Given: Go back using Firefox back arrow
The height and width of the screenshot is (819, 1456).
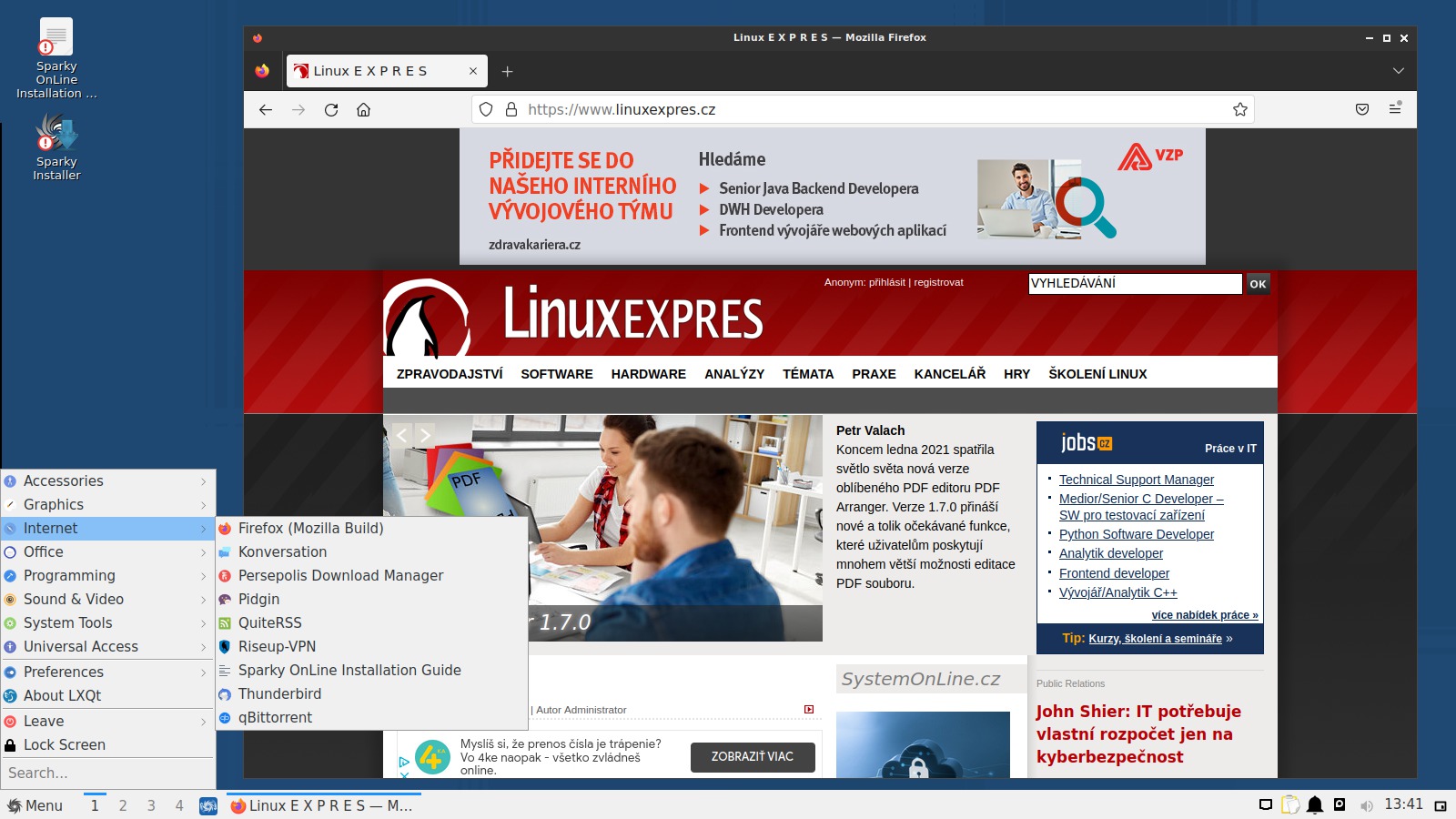Looking at the screenshot, I should click(x=266, y=109).
